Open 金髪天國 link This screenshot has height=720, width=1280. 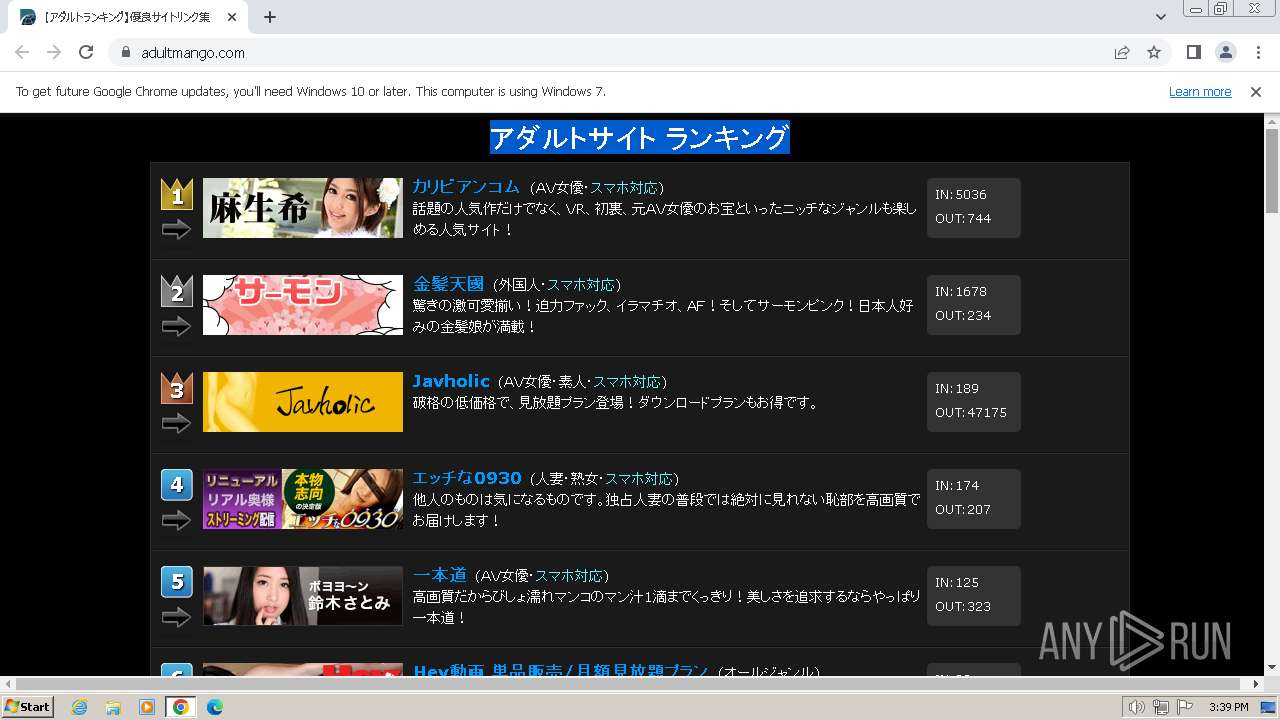[x=448, y=284]
